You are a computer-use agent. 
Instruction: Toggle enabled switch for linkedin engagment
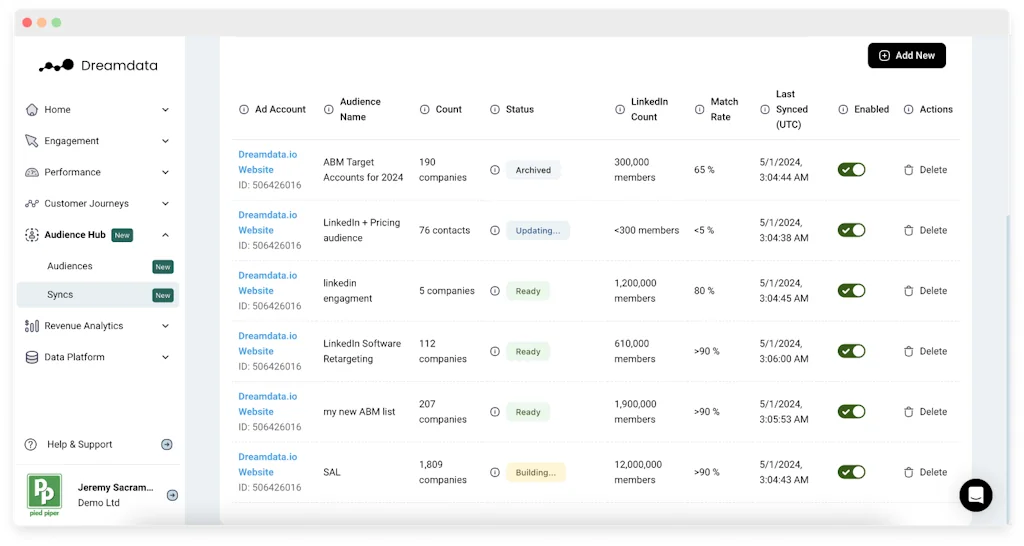pos(852,291)
